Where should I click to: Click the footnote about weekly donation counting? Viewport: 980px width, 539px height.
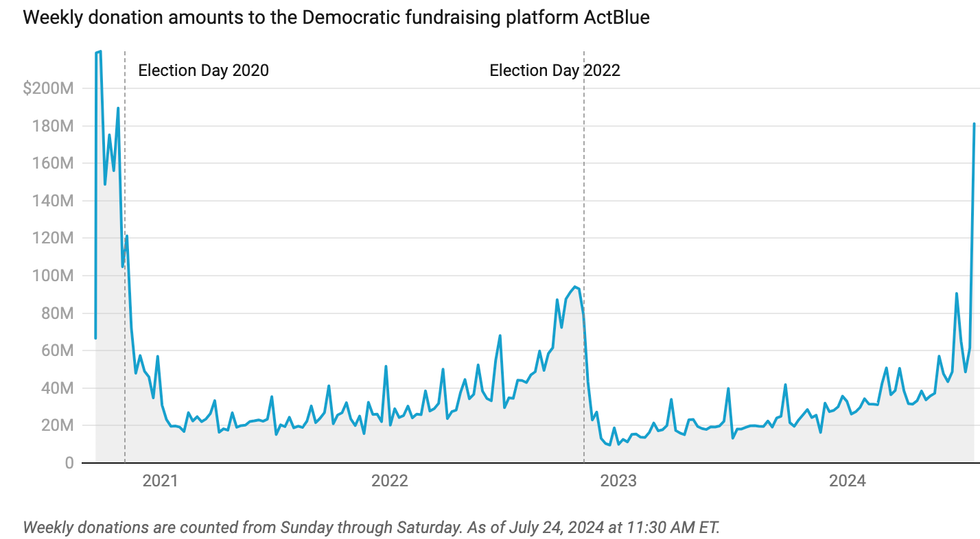pos(370,526)
